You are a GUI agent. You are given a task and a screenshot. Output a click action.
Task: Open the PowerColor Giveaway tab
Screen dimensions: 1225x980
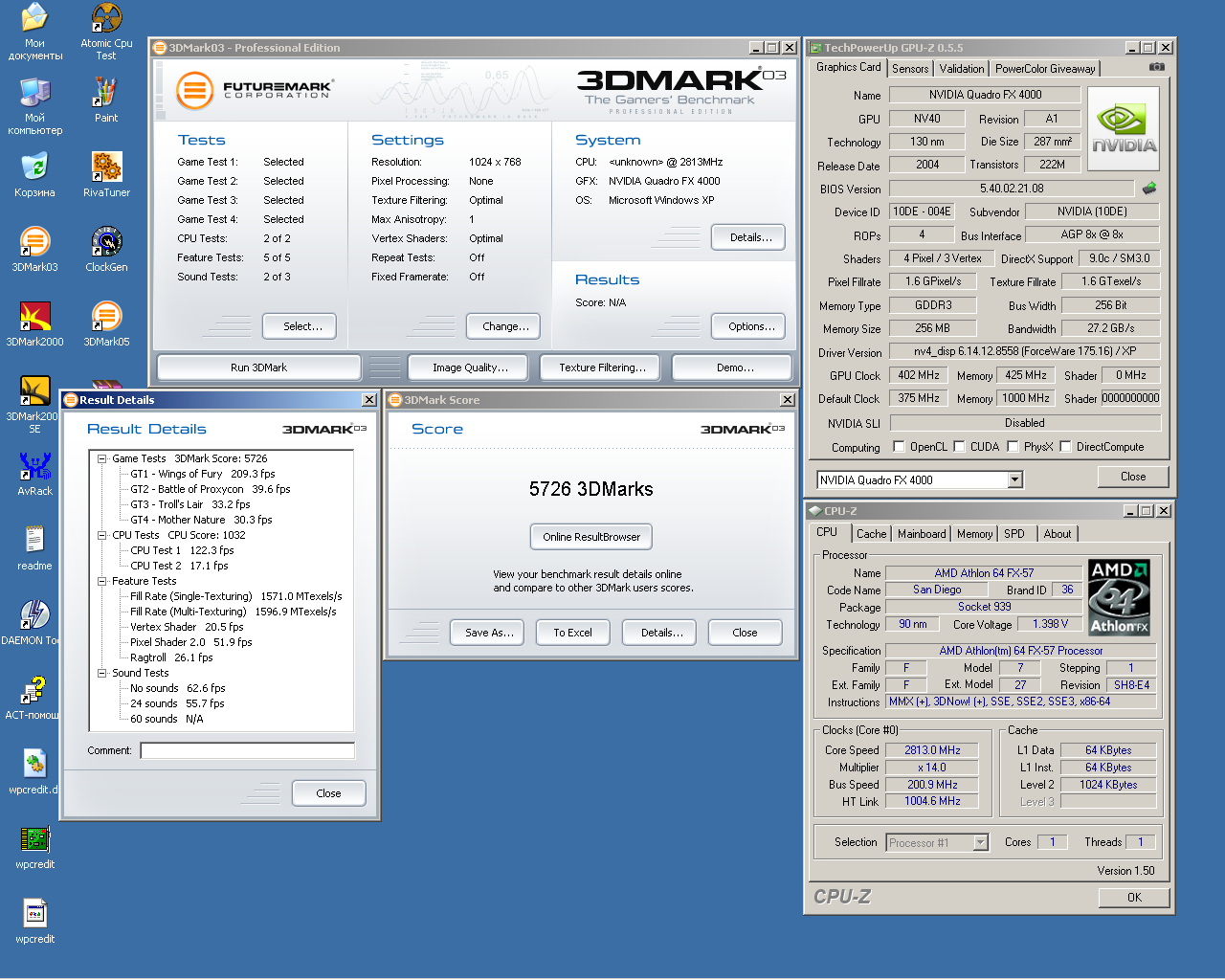coord(1045,69)
